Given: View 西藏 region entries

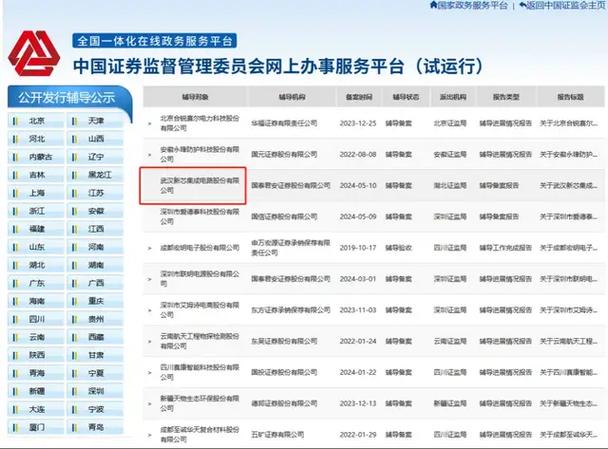Looking at the screenshot, I should (95, 337).
